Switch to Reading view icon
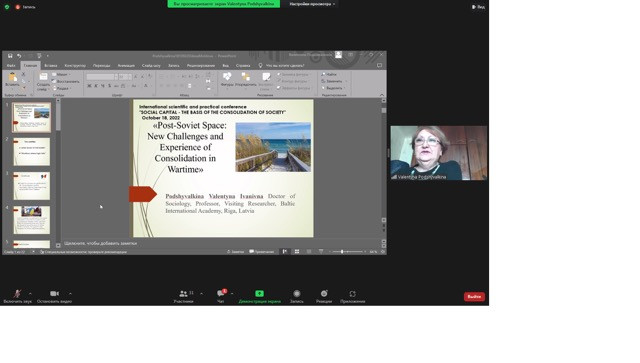The height and width of the screenshot is (363, 640). point(309,252)
